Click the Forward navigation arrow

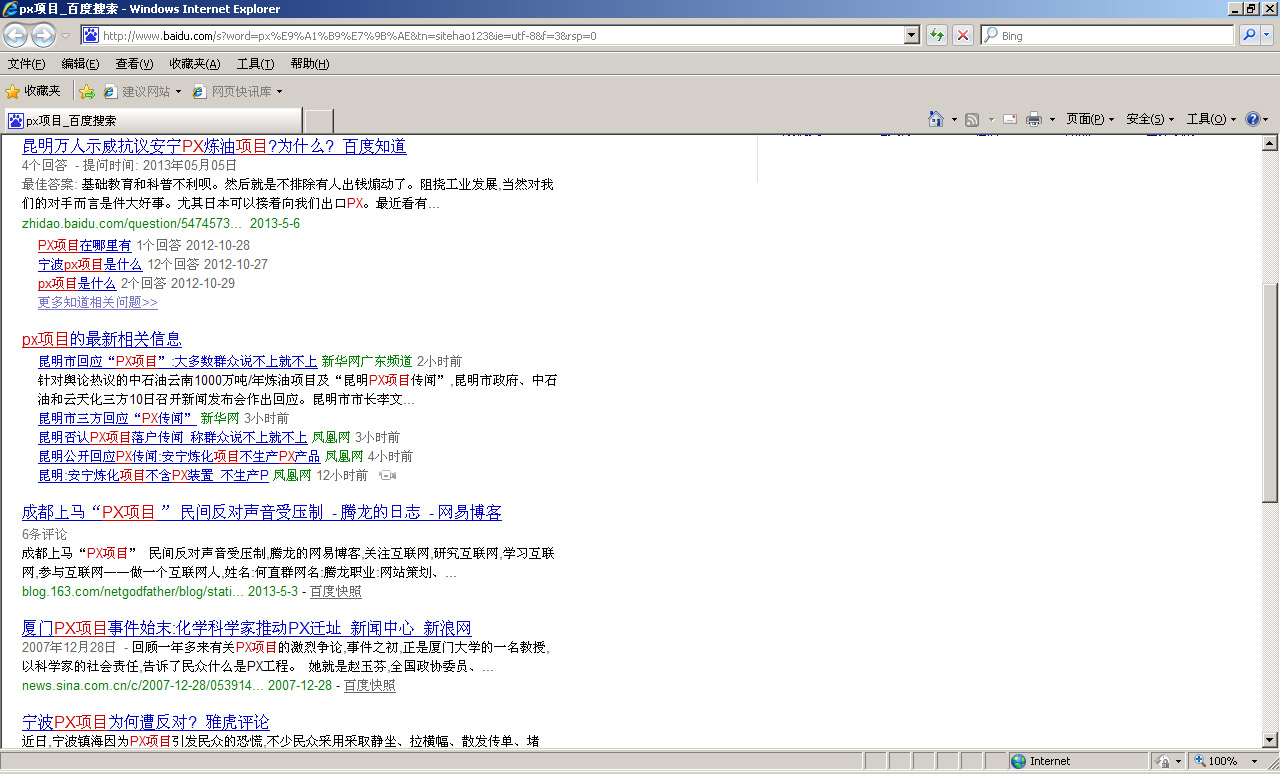(43, 36)
